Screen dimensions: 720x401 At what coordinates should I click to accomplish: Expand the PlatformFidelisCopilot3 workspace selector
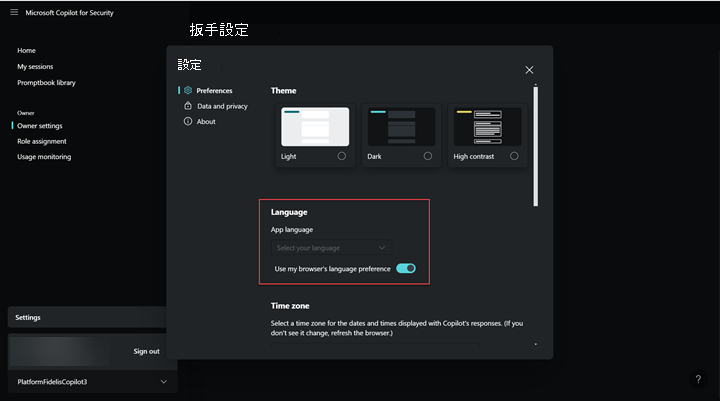point(92,382)
